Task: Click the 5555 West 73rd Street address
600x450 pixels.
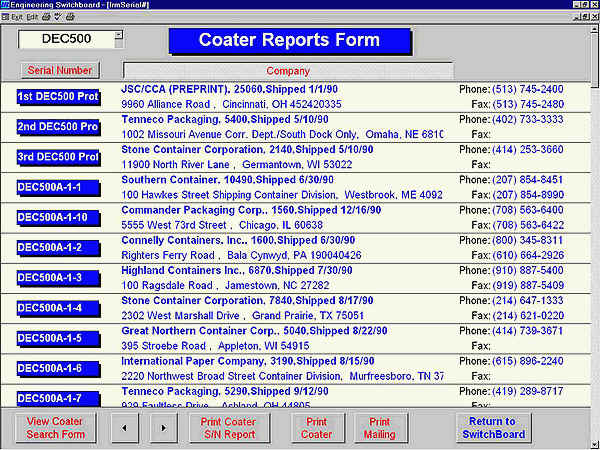Action: coord(222,225)
